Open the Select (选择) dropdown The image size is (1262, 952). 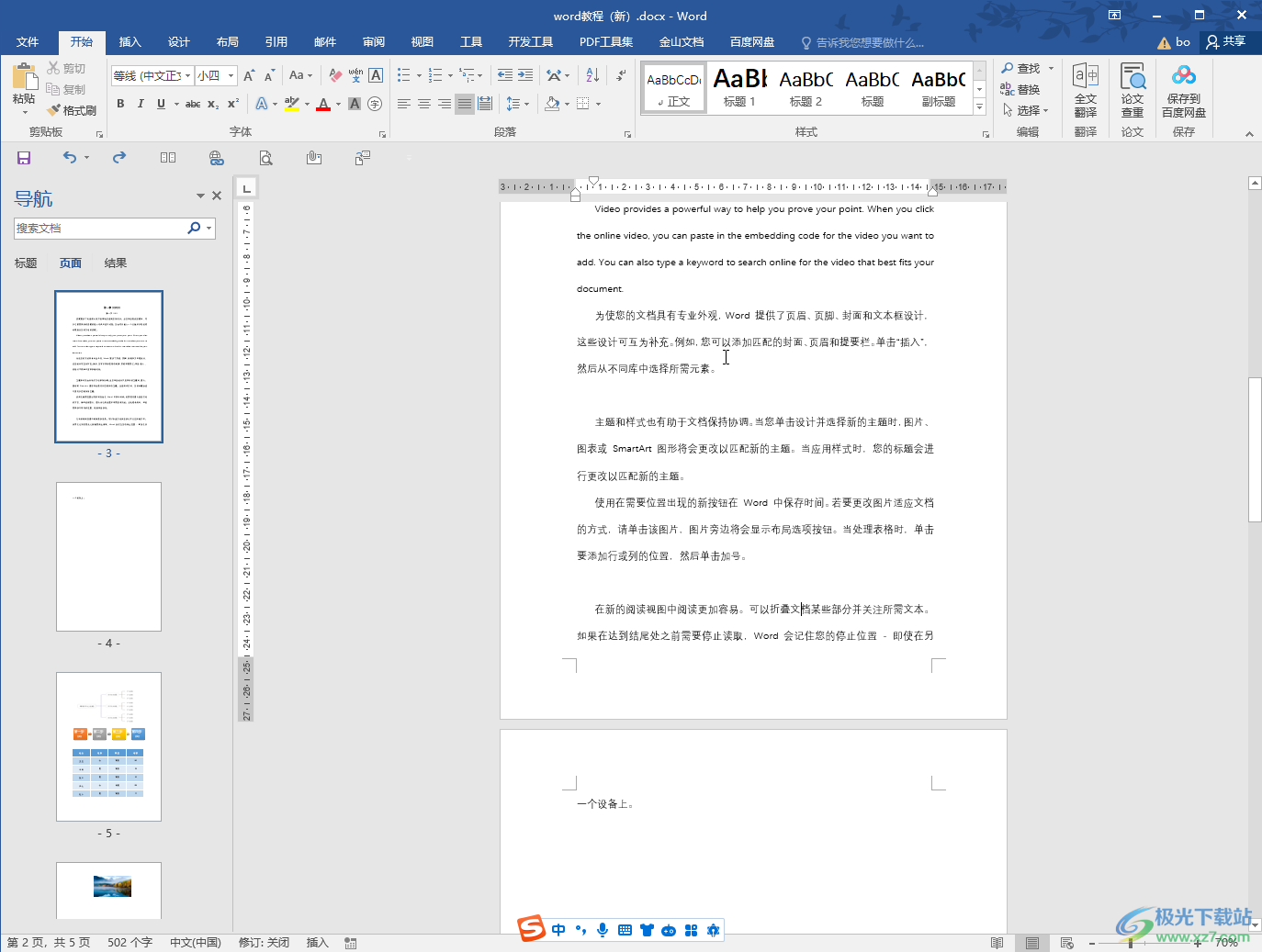[x=1026, y=110]
